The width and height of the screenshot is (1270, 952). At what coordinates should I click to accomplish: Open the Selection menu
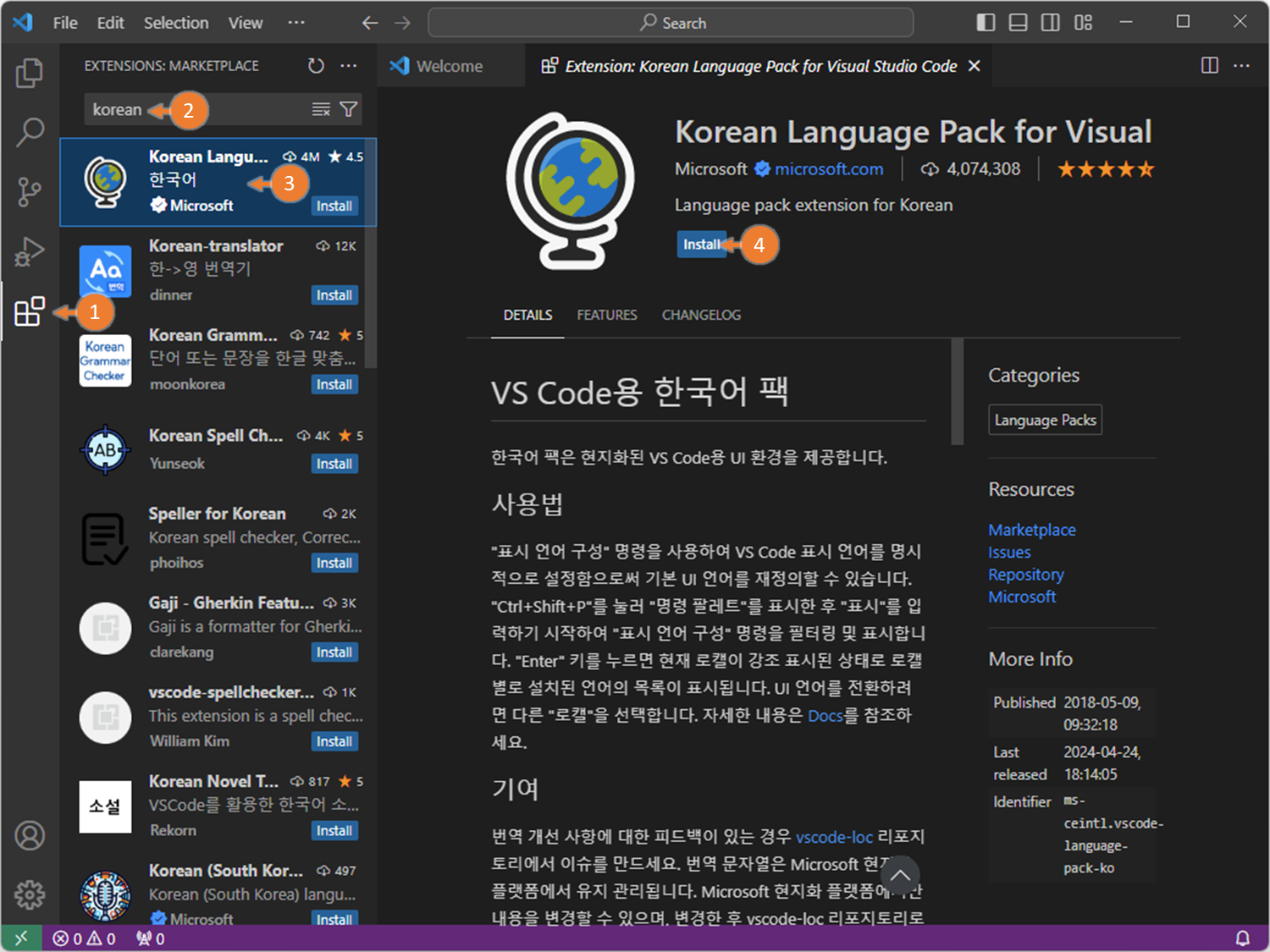coord(176,23)
